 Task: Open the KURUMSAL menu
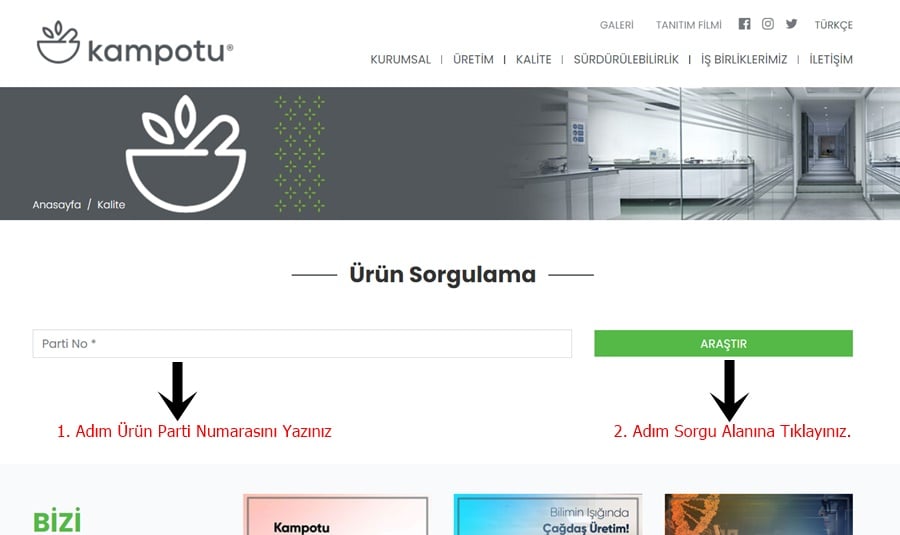[x=400, y=60]
